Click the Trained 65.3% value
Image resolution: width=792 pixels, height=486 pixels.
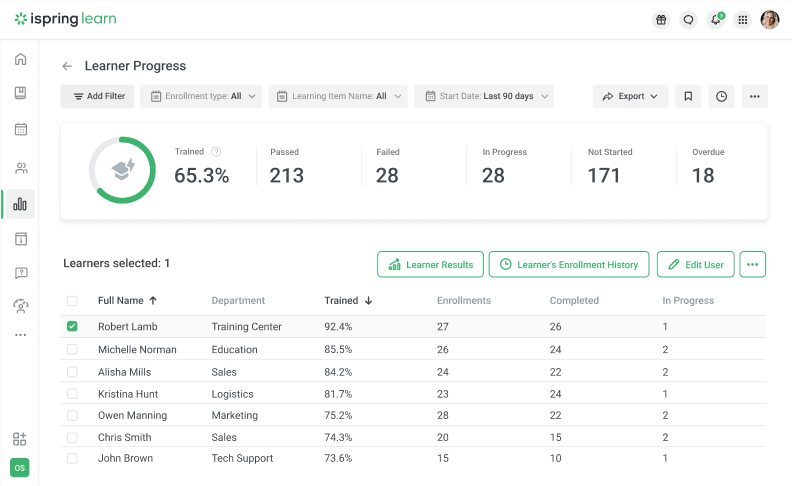pos(202,176)
